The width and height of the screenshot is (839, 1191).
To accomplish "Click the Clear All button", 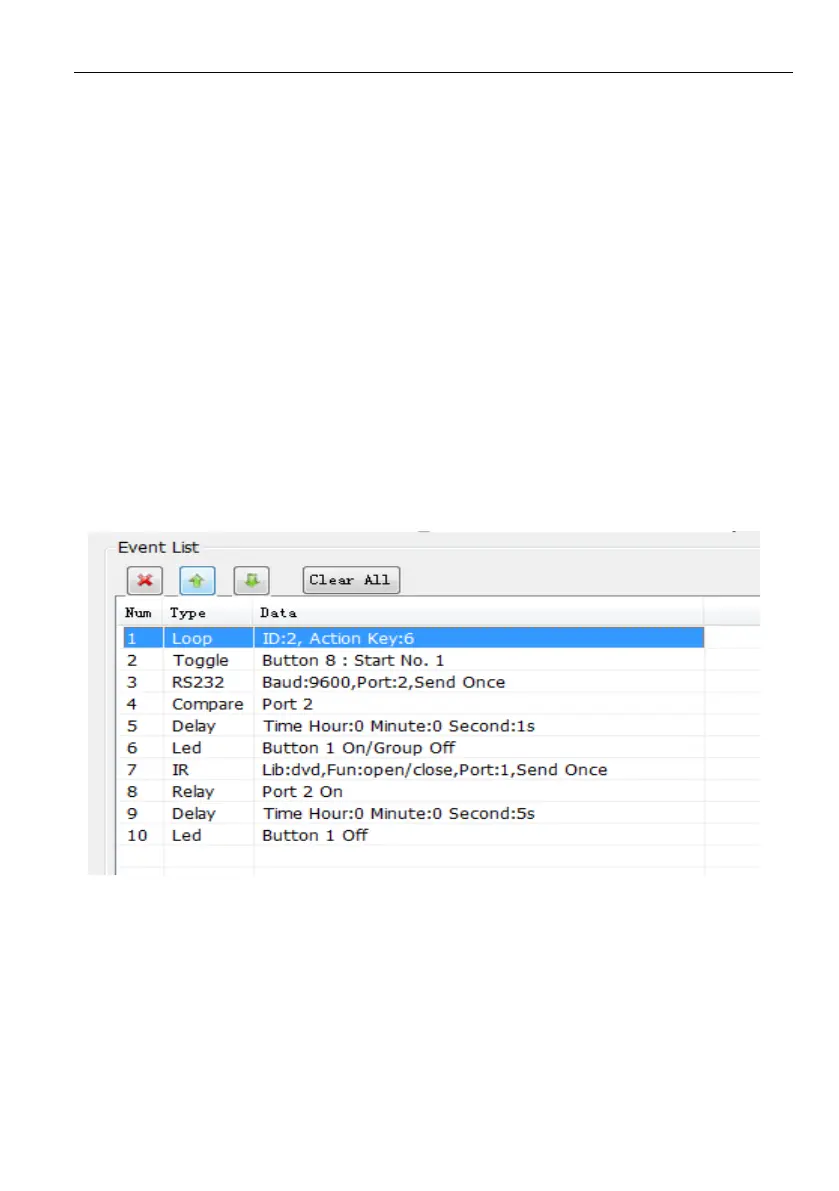I will [351, 580].
